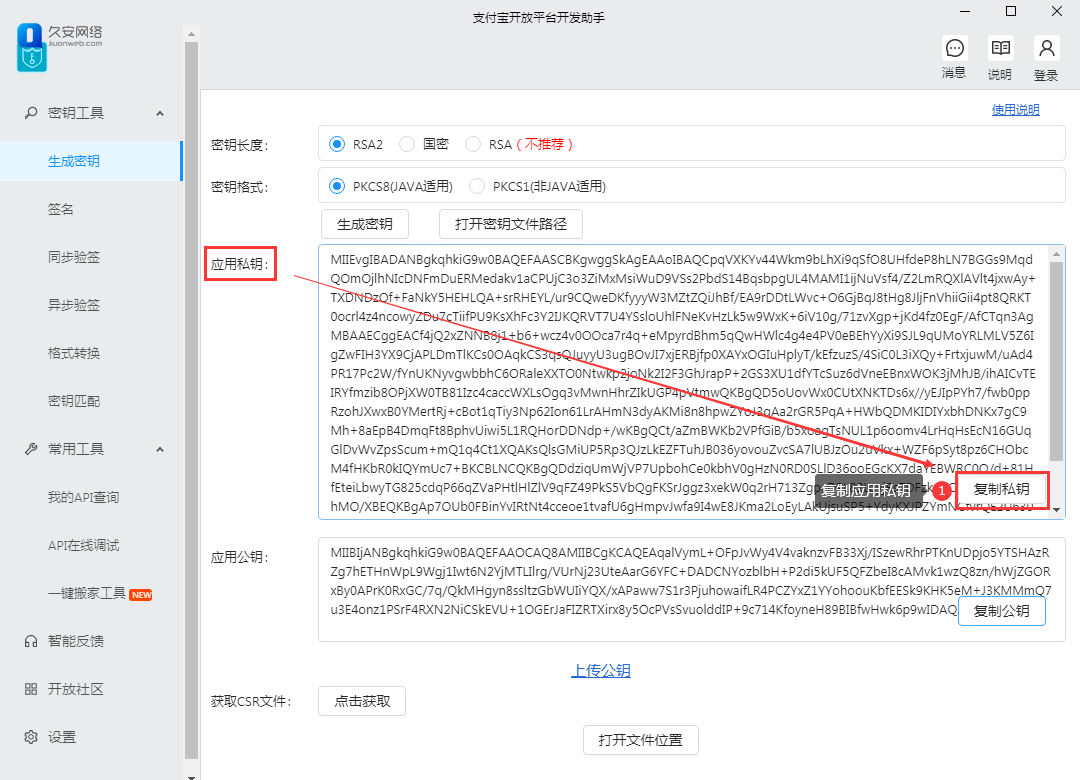Select the 国密 key length option
The width and height of the screenshot is (1080, 780).
coord(407,144)
